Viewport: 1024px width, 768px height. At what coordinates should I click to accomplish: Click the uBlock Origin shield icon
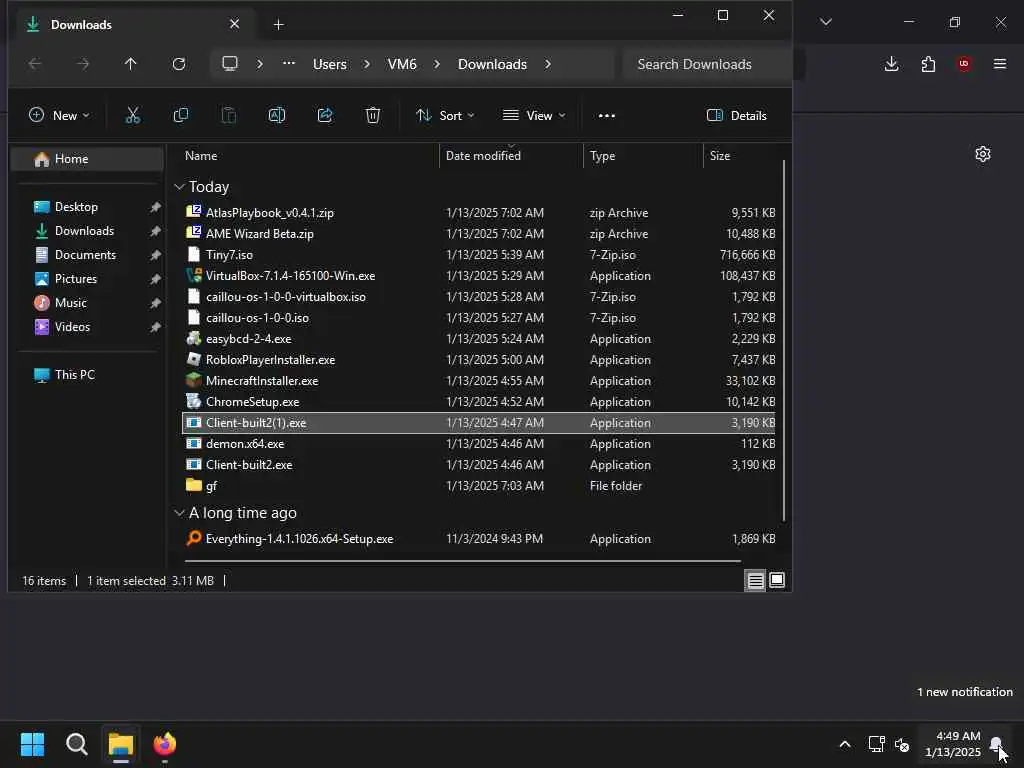tap(964, 63)
